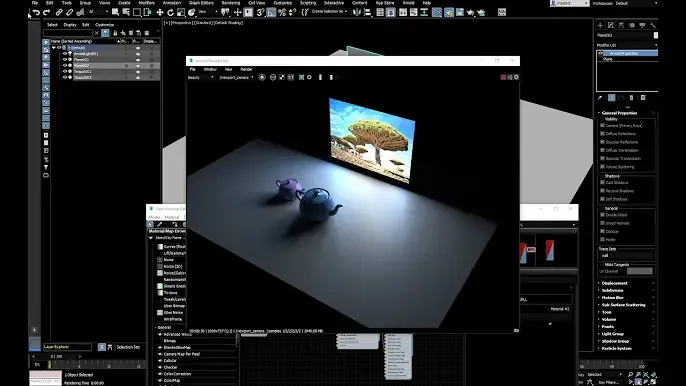686x386 pixels.
Task: Click the Undo arrow in main toolbar
Action: click(36, 12)
